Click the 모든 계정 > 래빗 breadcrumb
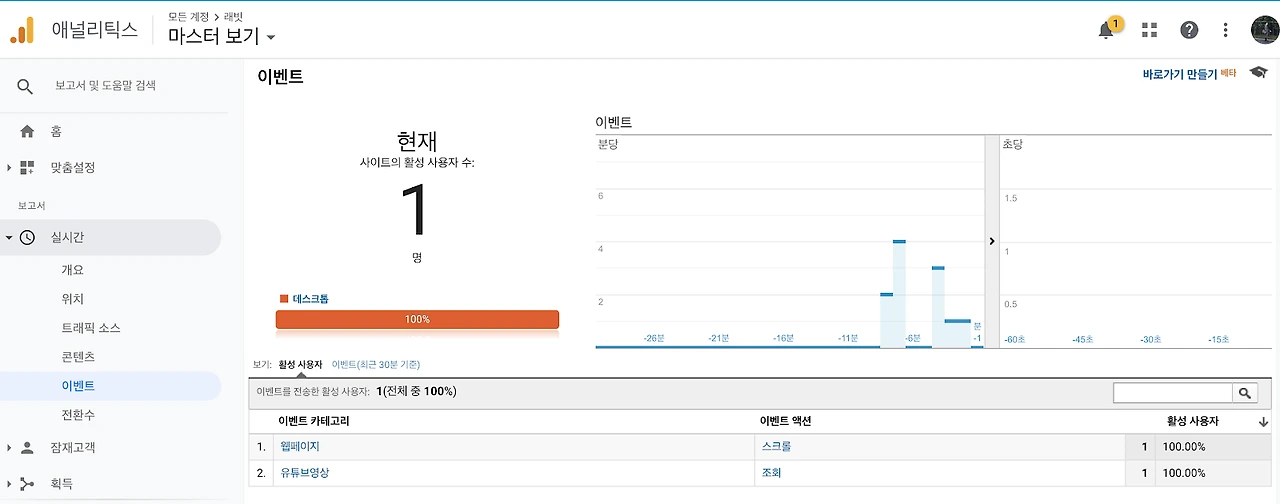Viewport: 1280px width, 504px height. (205, 16)
